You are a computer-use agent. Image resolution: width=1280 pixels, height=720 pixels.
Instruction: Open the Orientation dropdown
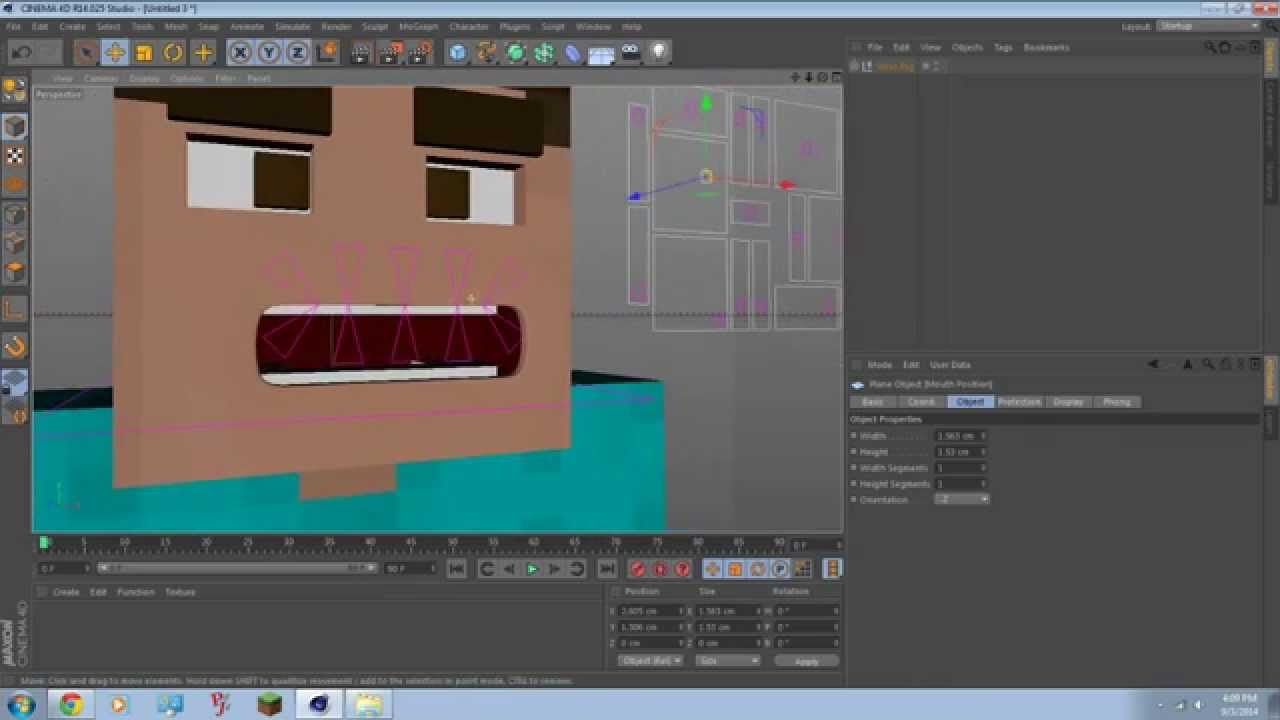[962, 499]
